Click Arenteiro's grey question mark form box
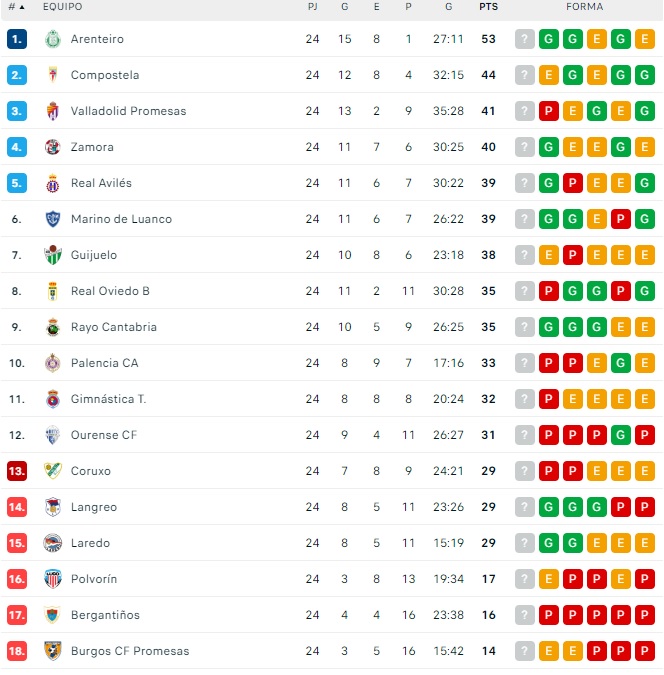This screenshot has width=664, height=675. [525, 39]
